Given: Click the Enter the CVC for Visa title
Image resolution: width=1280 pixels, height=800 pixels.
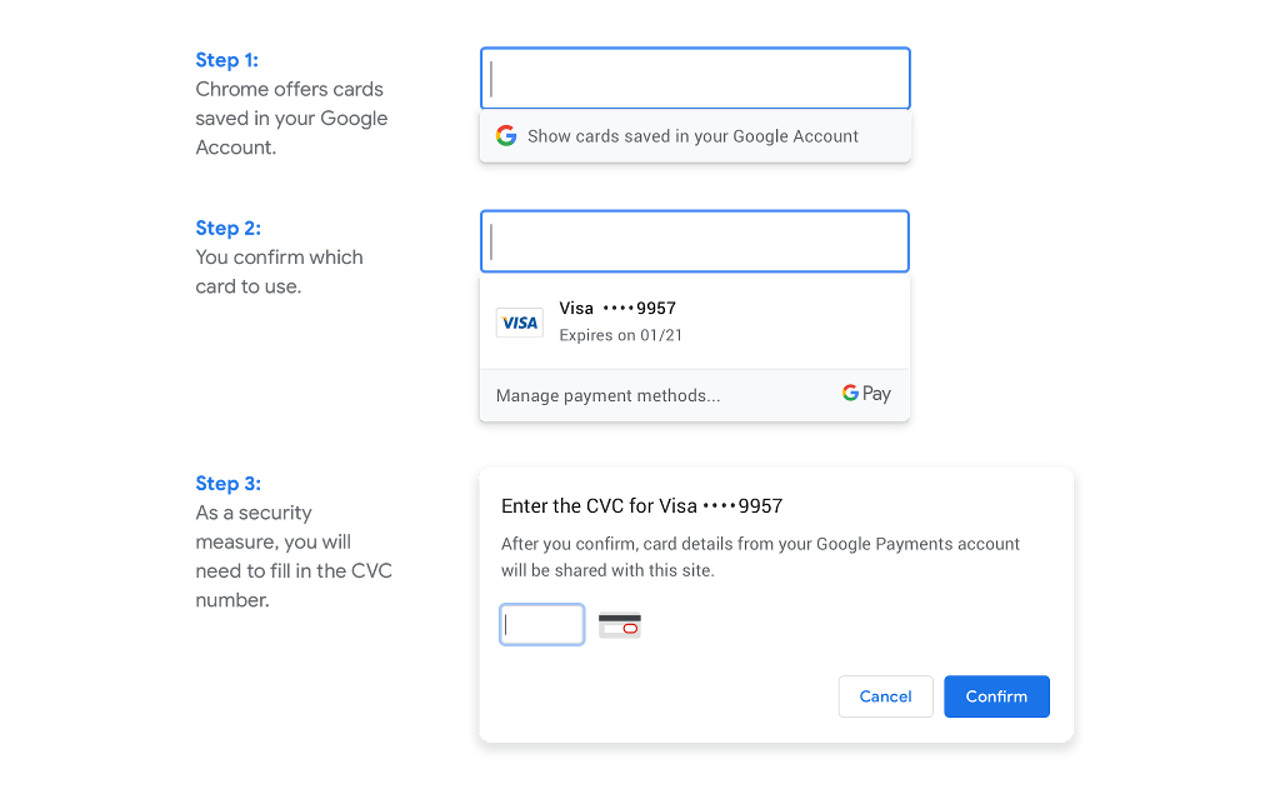Looking at the screenshot, I should [x=642, y=506].
